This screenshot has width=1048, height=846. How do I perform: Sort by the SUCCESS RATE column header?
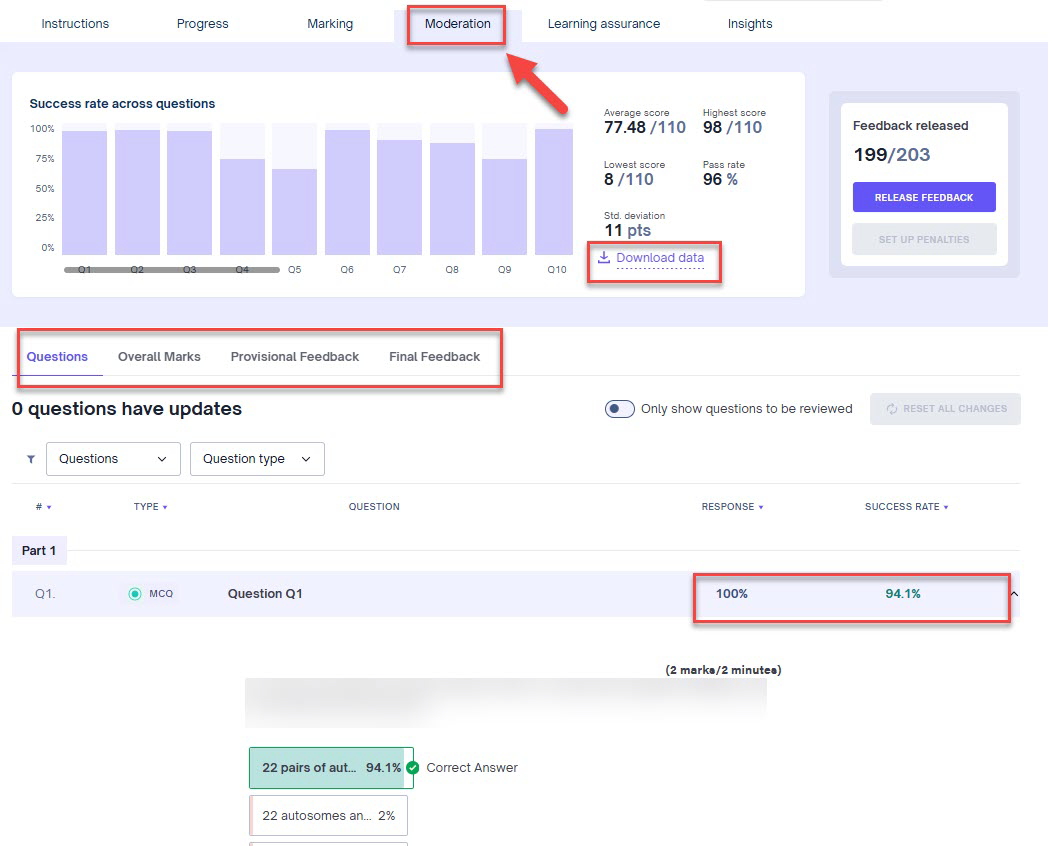pos(906,507)
